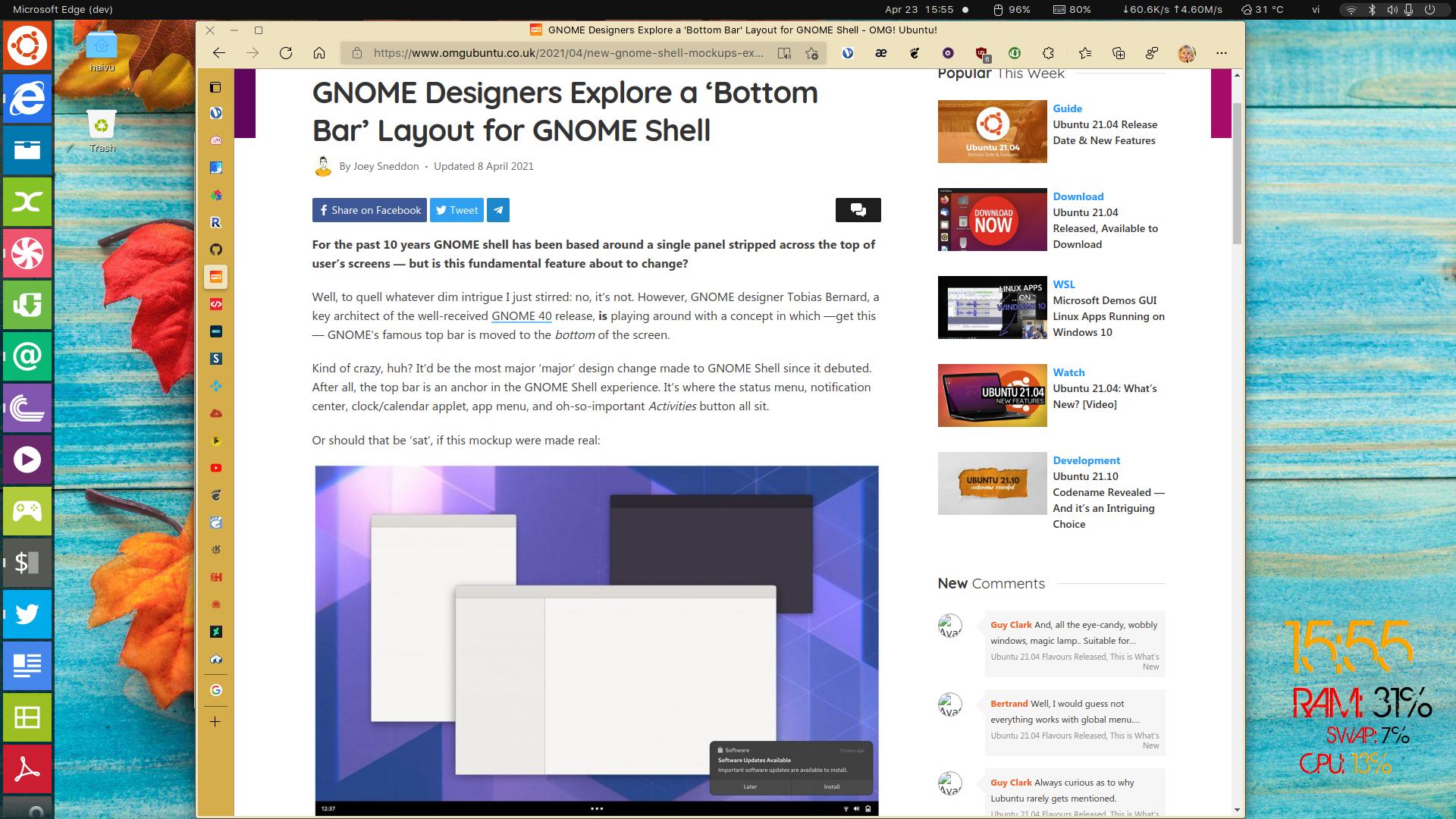Open the Favorites list in the toolbar
This screenshot has width=1456, height=819.
pos(1084,53)
